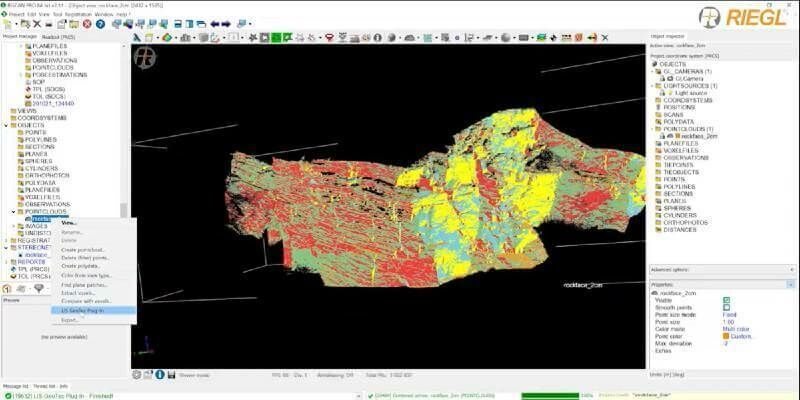The image size is (800, 400).
Task: Click the yellow arrow icon near toolbar end
Action: click(592, 37)
